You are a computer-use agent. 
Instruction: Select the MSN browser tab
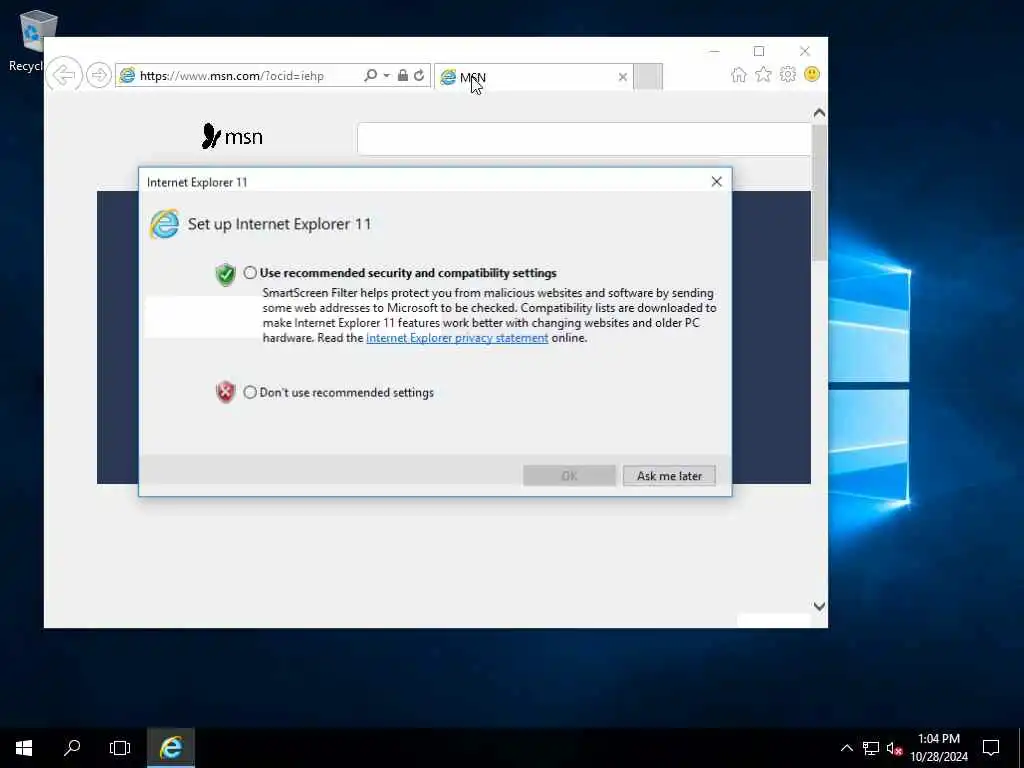pos(533,77)
